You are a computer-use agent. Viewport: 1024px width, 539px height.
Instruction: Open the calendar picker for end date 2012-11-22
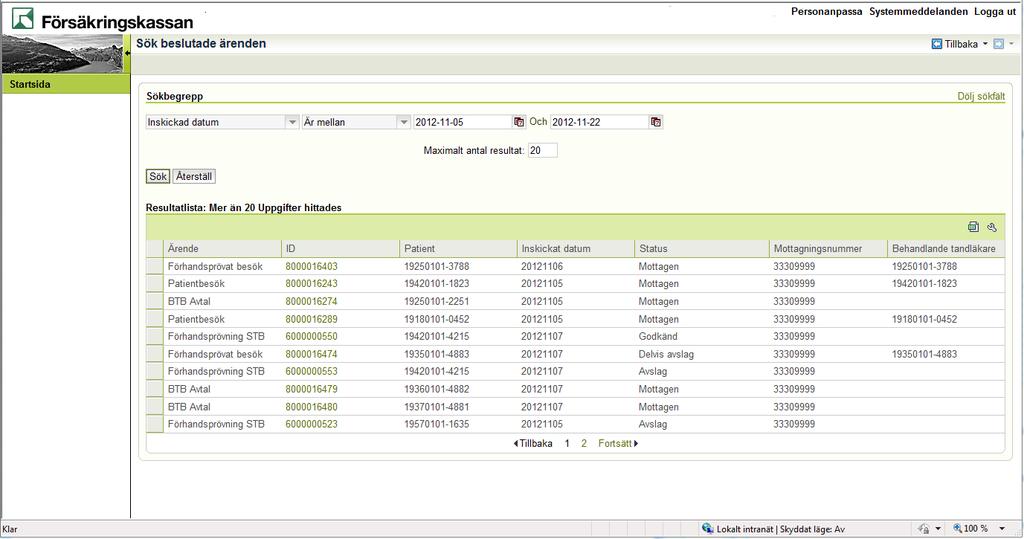coord(656,122)
